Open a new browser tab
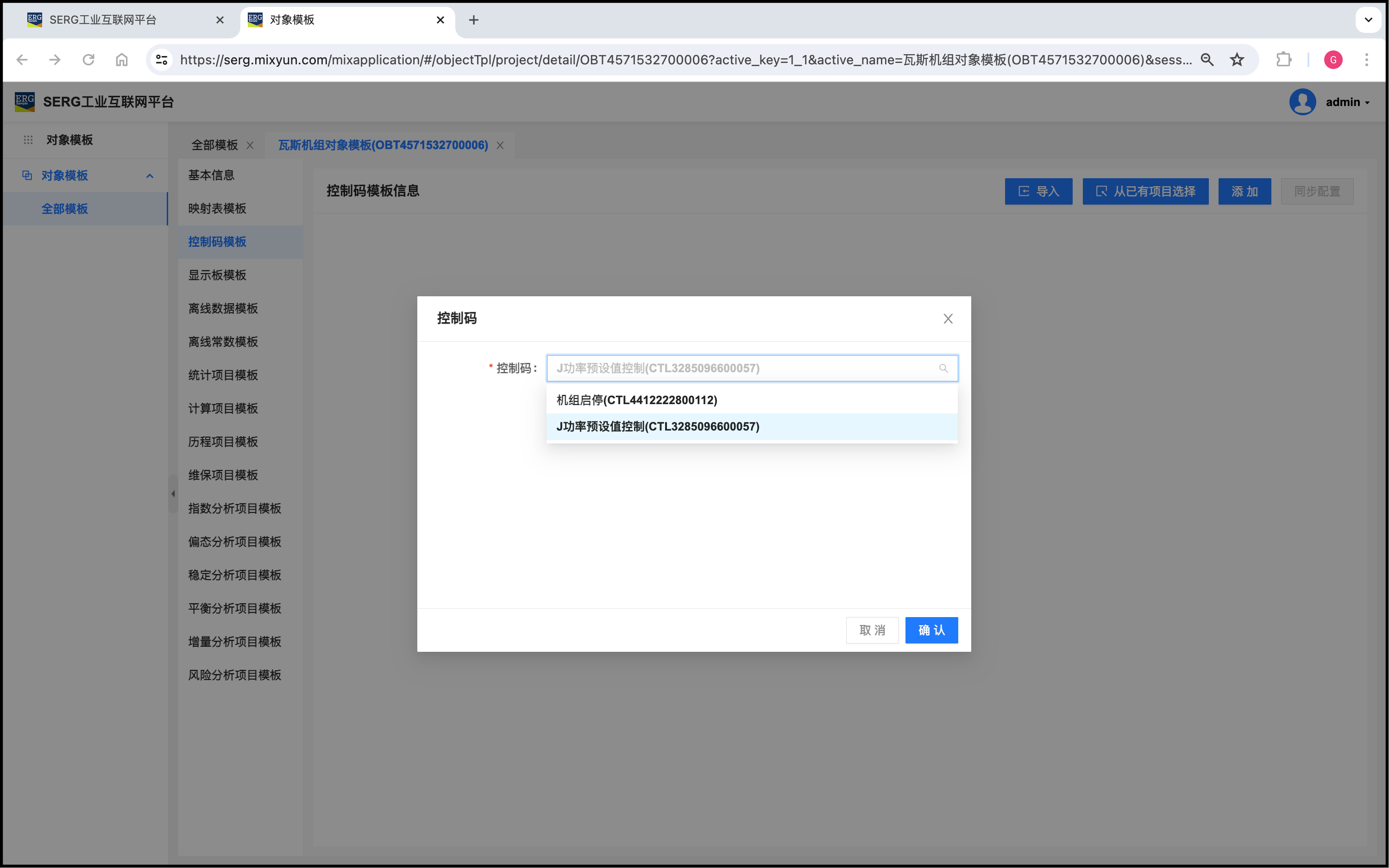Viewport: 1389px width, 868px height. click(473, 20)
